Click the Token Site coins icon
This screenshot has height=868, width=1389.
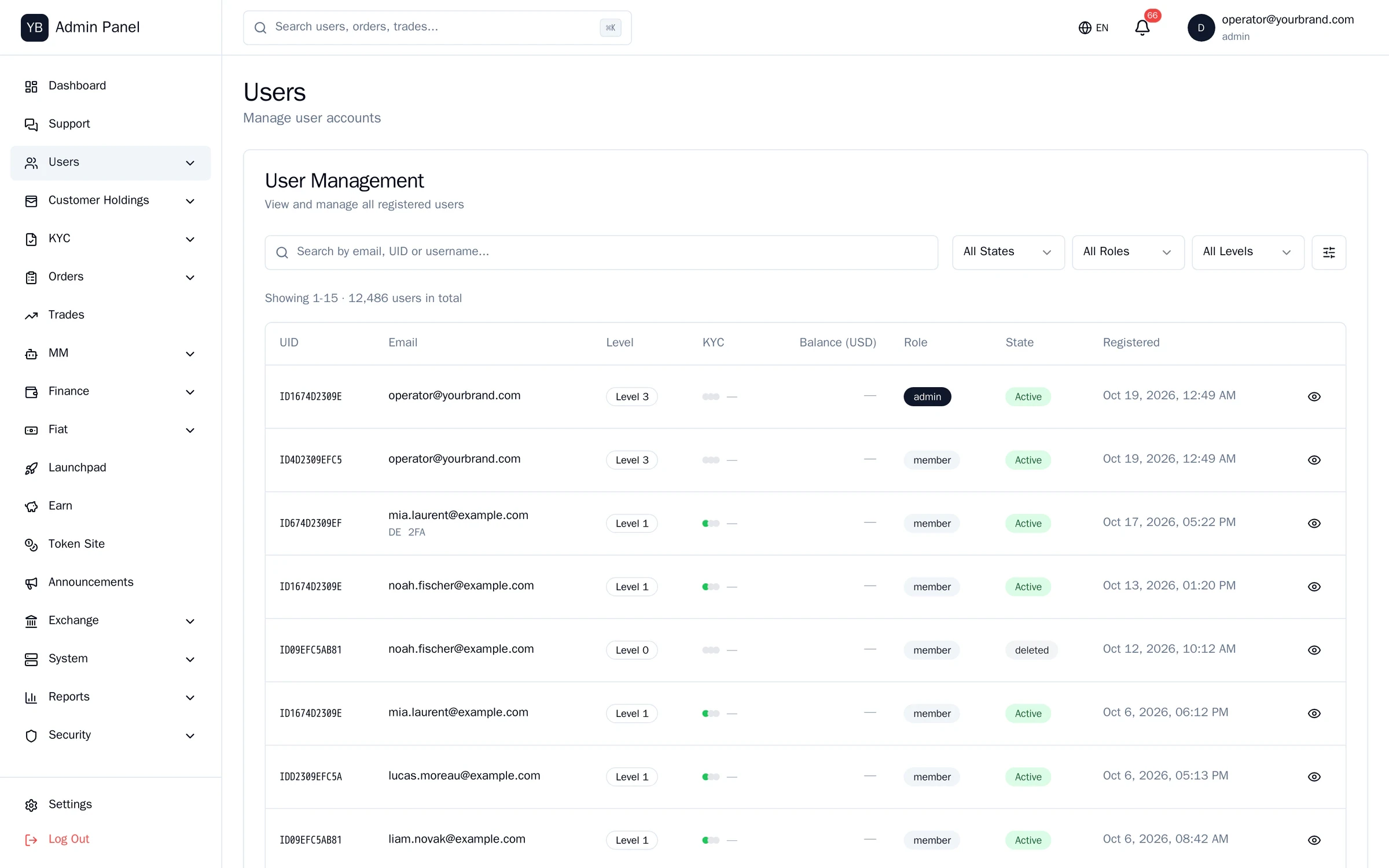(x=31, y=545)
